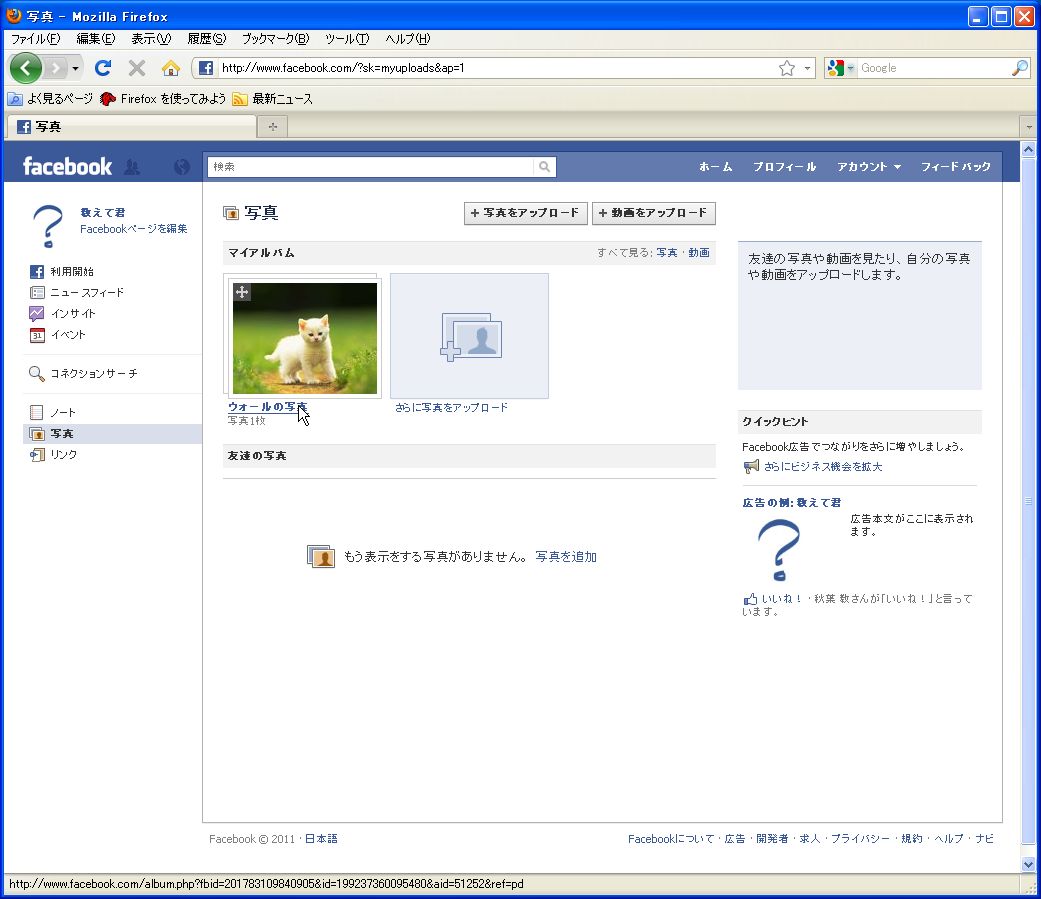Open the ツール menu
1041x899 pixels.
[x=347, y=39]
